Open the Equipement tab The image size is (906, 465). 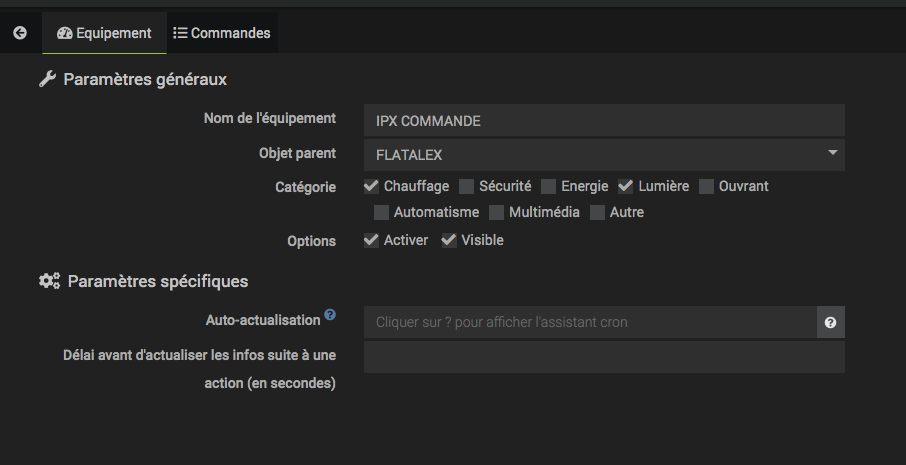pyautogui.click(x=104, y=33)
